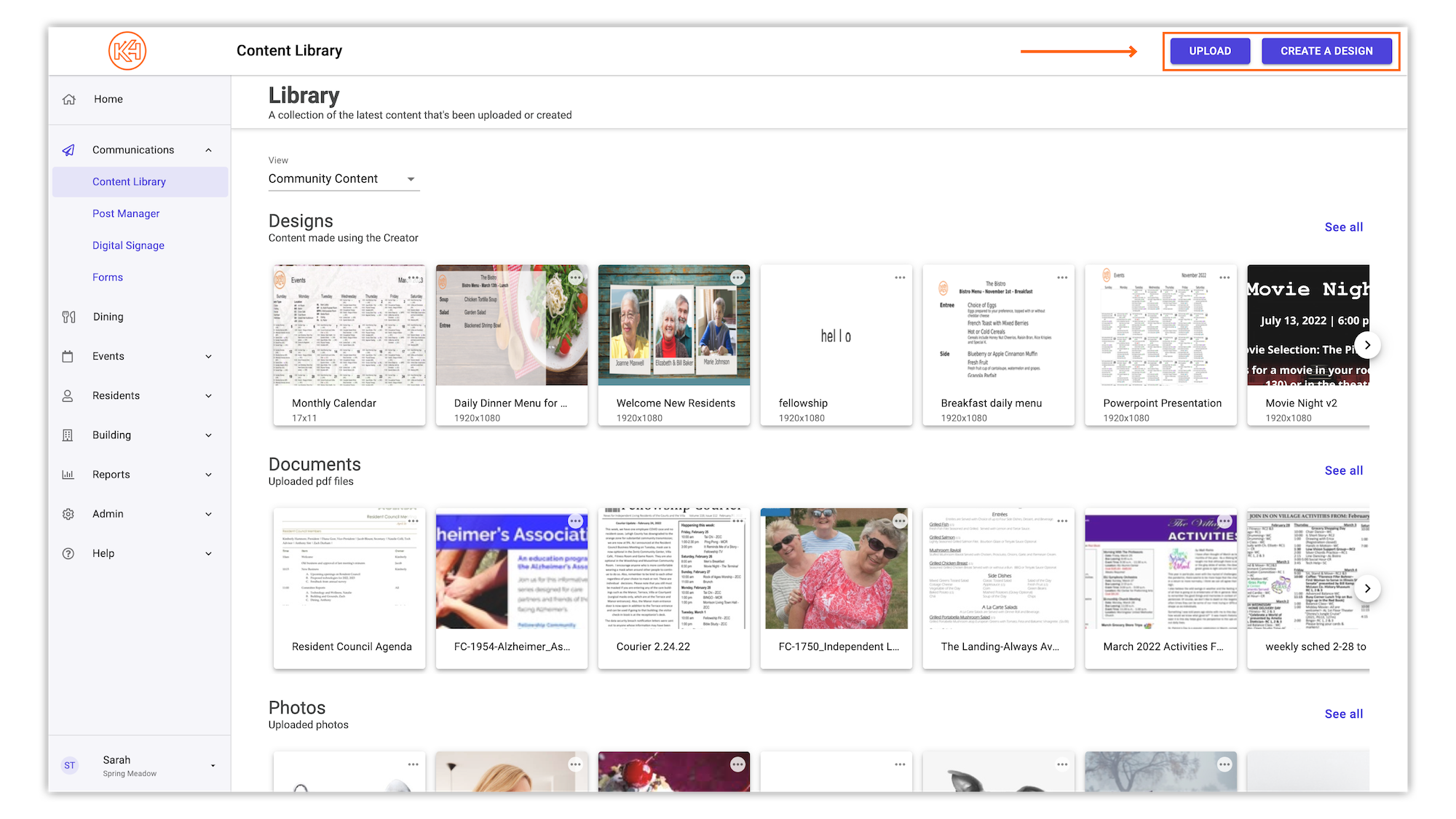Click the Home house icon
The height and width of the screenshot is (819, 1456).
[69, 99]
